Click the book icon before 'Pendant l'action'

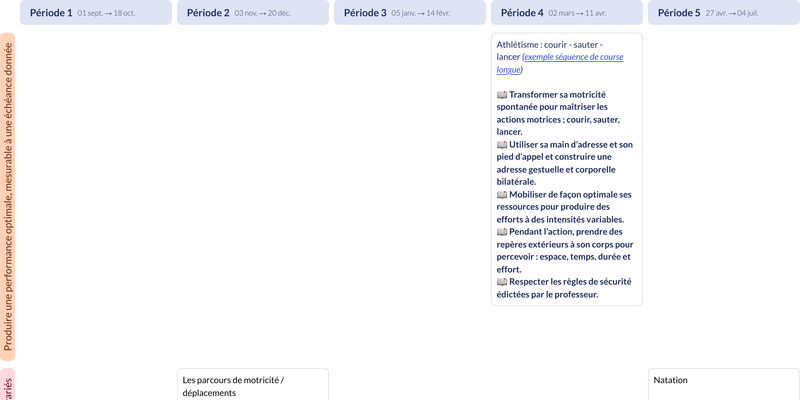tap(502, 232)
